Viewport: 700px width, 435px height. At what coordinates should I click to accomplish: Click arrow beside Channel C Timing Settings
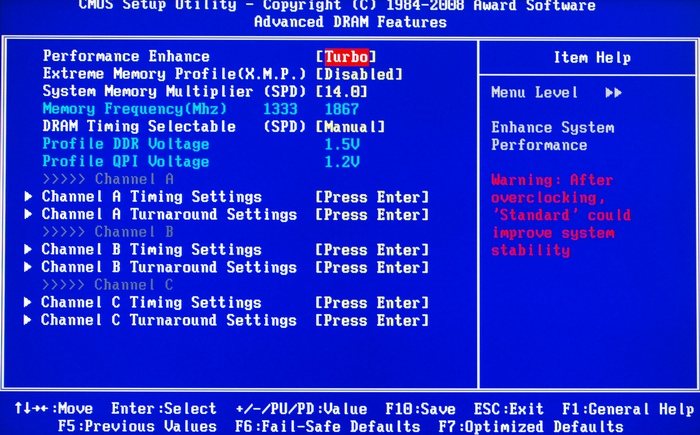28,303
